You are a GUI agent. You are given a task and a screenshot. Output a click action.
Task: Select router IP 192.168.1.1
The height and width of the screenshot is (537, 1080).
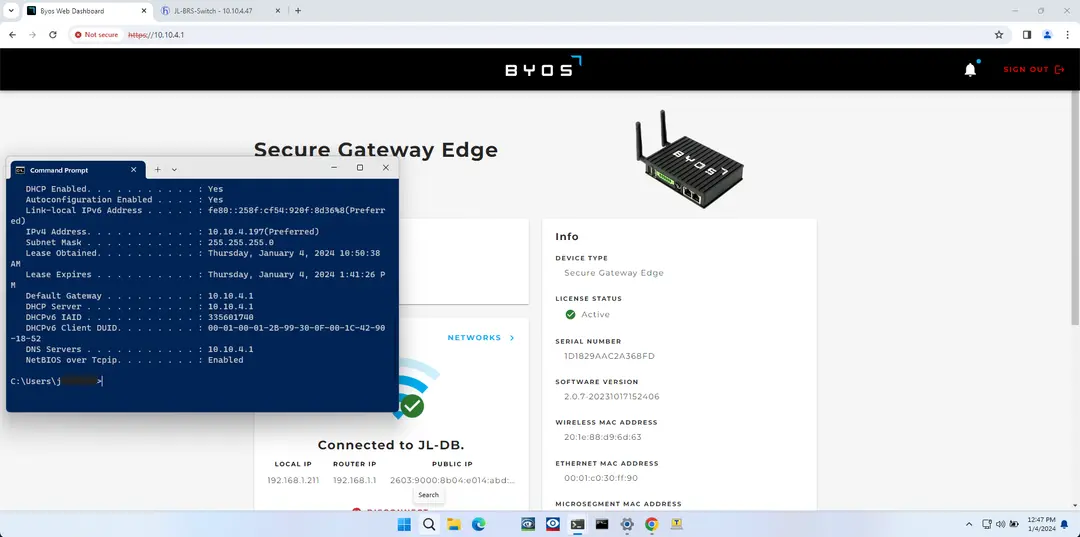355,481
